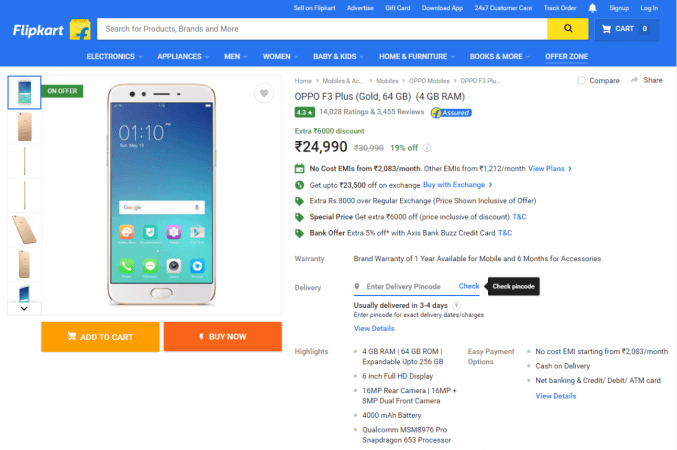Add phone to wishlist with heart icon

263,94
